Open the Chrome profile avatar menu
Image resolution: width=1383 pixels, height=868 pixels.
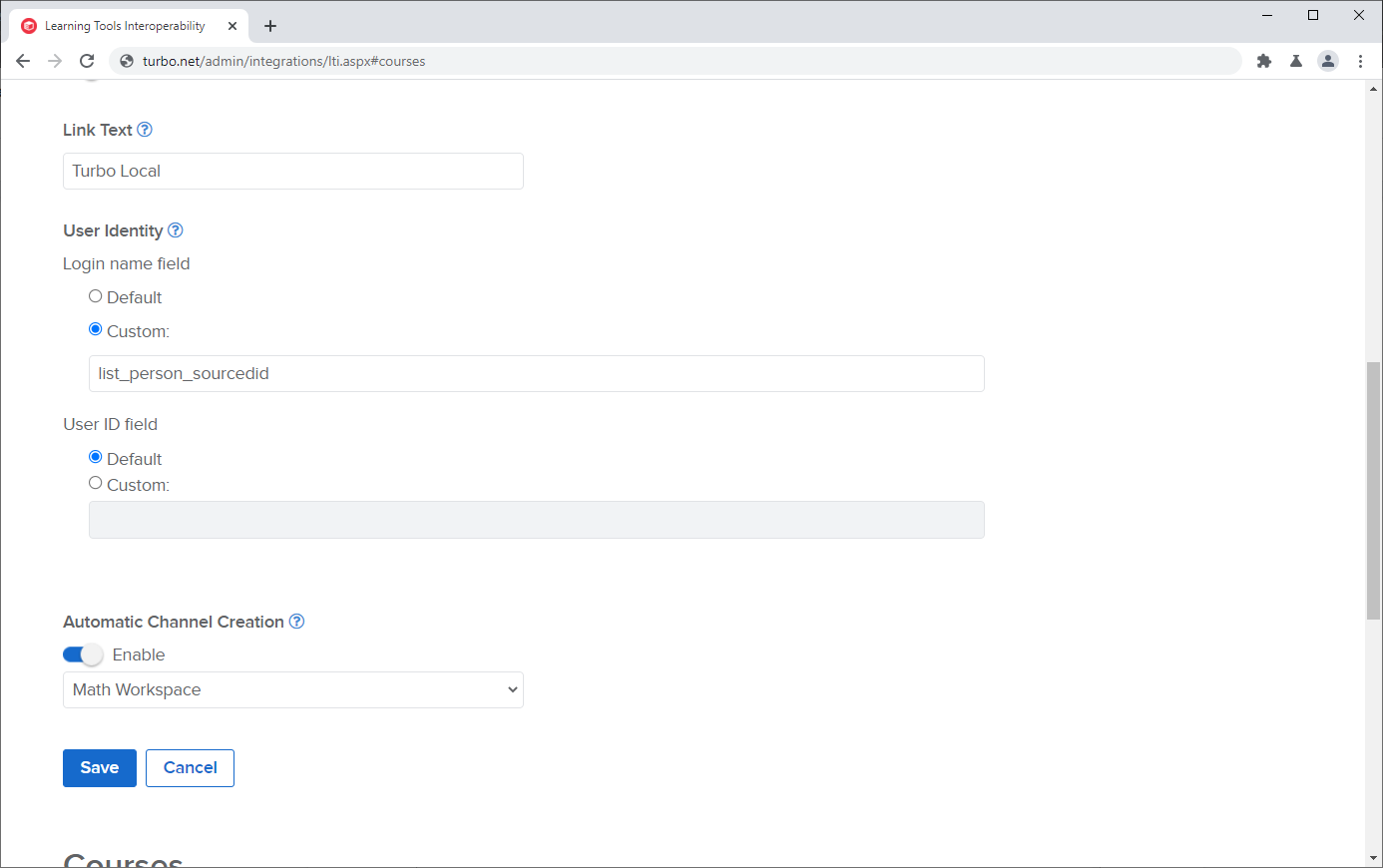(1327, 61)
